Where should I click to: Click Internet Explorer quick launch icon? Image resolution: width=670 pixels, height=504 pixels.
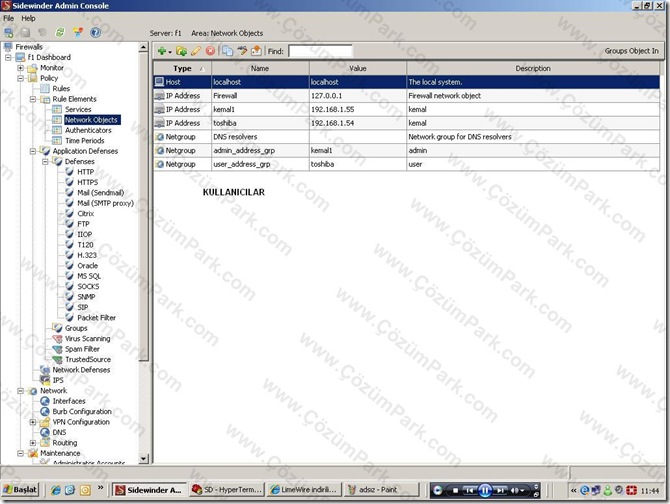(56, 490)
